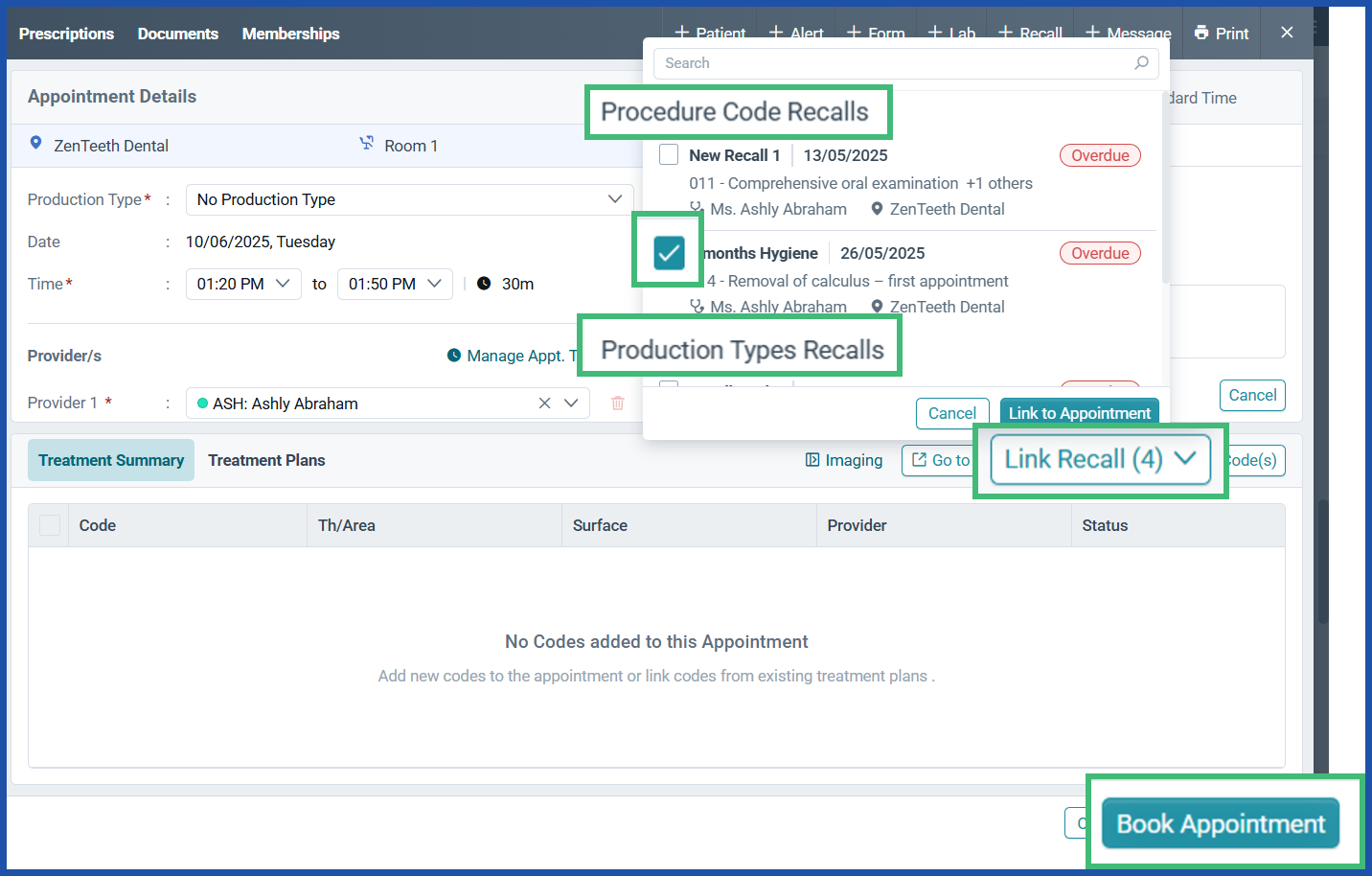Click the clear X inside the Provider 1 field
This screenshot has width=1372, height=876.
point(544,403)
